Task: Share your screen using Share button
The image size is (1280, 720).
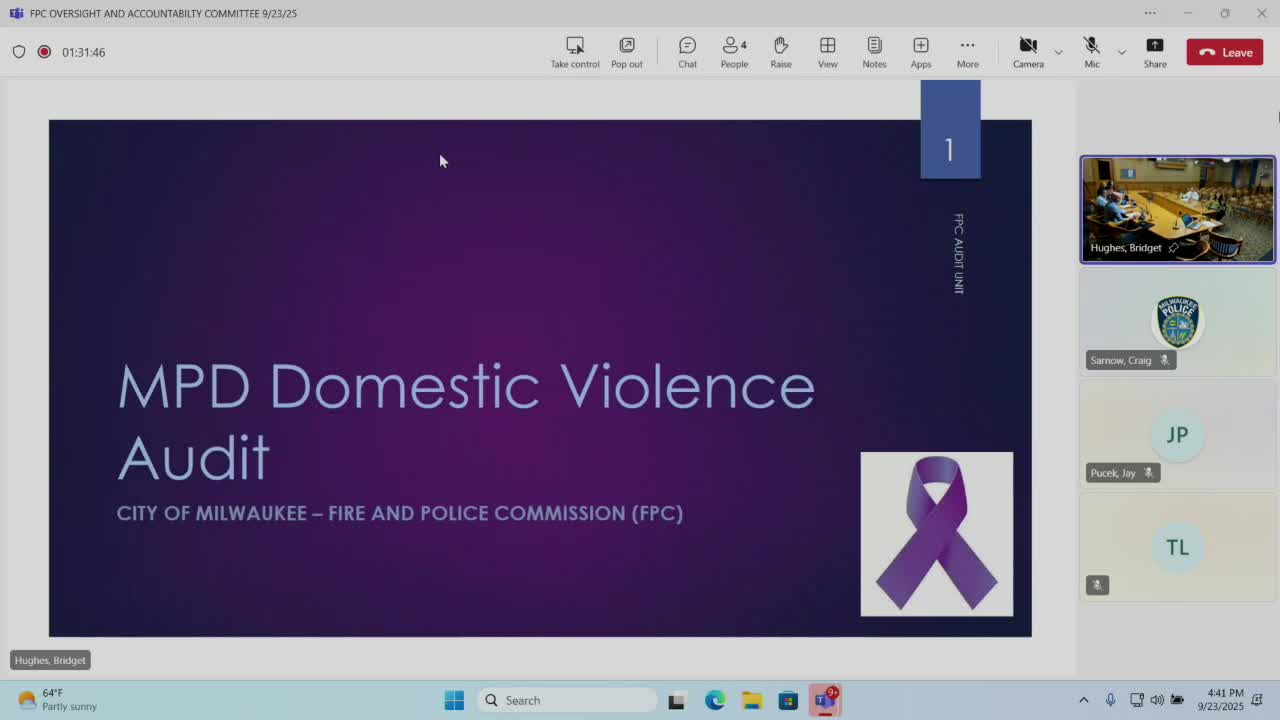Action: point(1155,52)
